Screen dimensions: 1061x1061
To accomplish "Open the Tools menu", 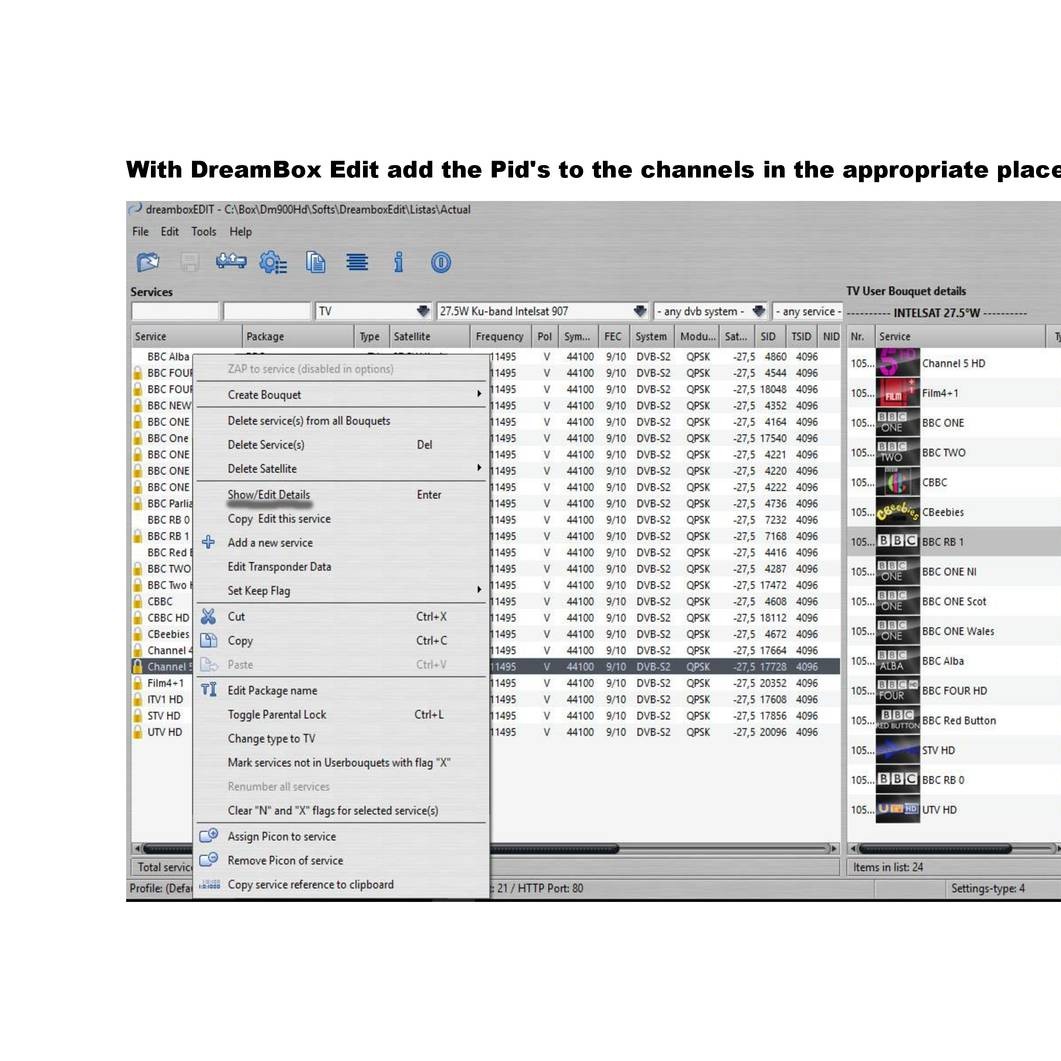I will (203, 231).
